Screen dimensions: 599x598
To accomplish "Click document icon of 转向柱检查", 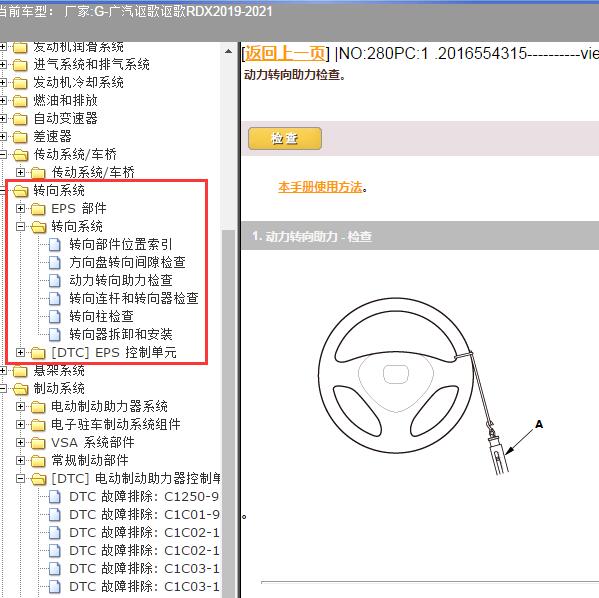I will [55, 316].
